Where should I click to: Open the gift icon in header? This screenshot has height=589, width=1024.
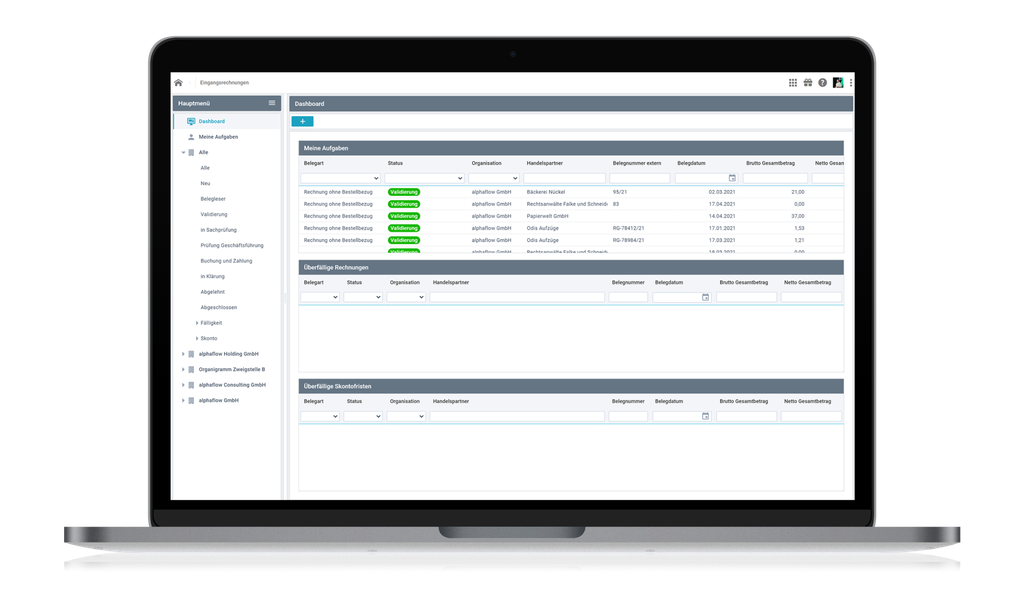click(808, 83)
